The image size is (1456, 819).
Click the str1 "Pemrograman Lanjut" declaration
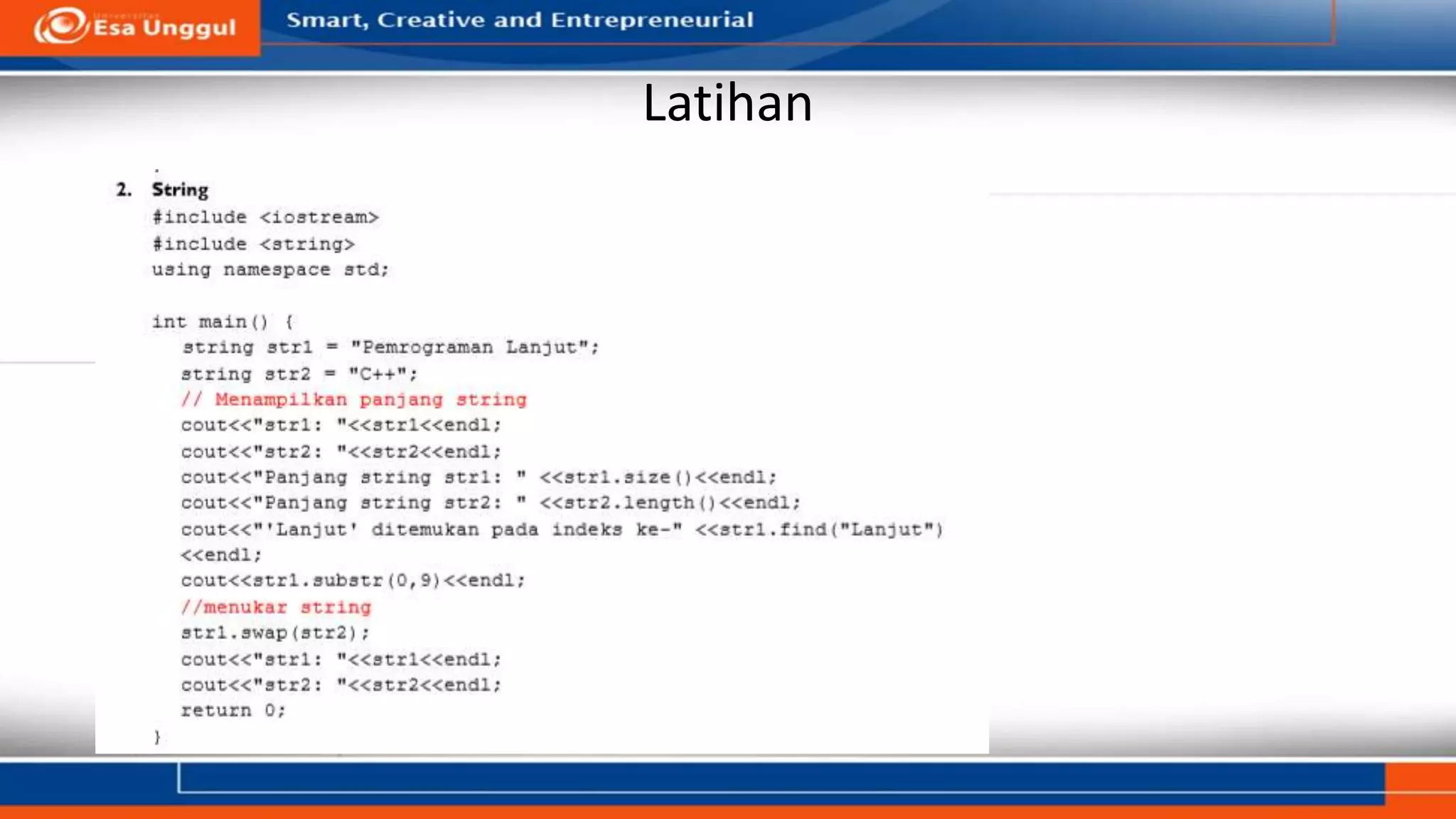pos(390,348)
